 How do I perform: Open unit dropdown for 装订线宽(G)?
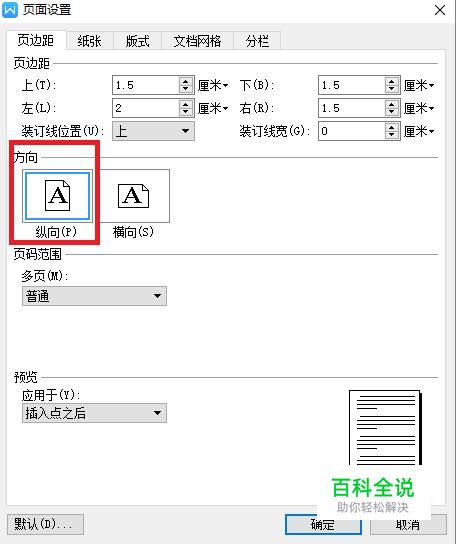tap(419, 131)
